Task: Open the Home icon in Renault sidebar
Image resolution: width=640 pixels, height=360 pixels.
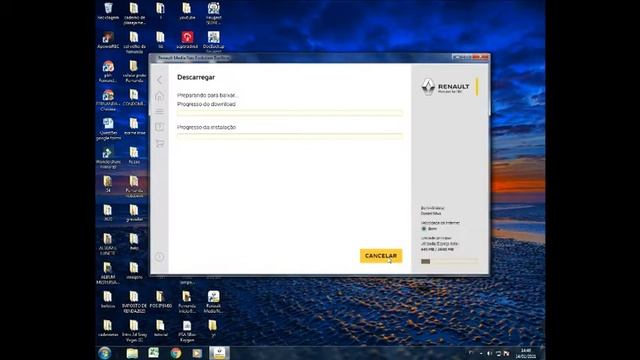Action: click(x=159, y=96)
